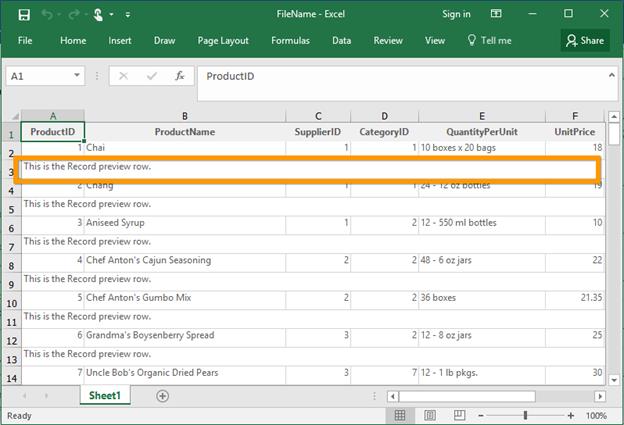
Task: Click the formula bar showing ProductID
Action: tap(401, 83)
